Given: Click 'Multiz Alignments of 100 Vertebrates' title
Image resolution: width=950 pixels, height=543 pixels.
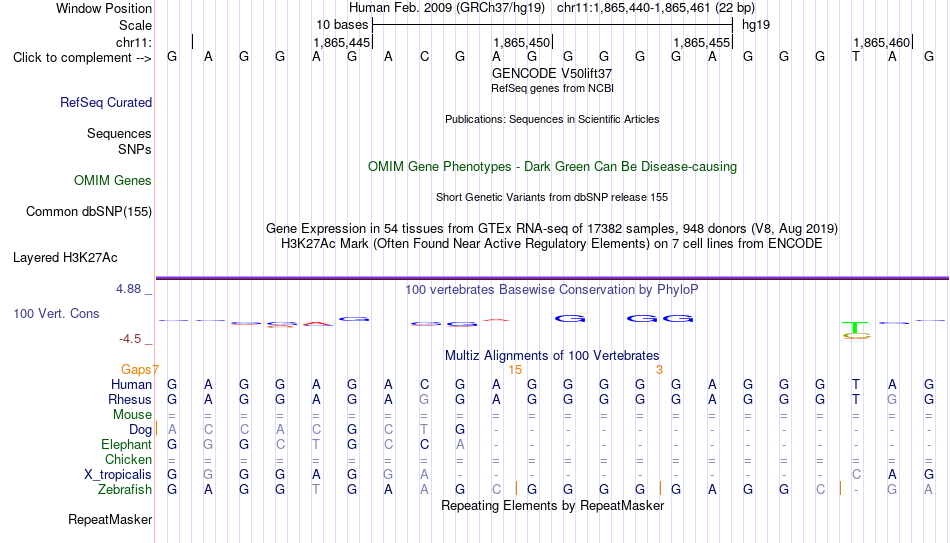Looking at the screenshot, I should tap(552, 356).
